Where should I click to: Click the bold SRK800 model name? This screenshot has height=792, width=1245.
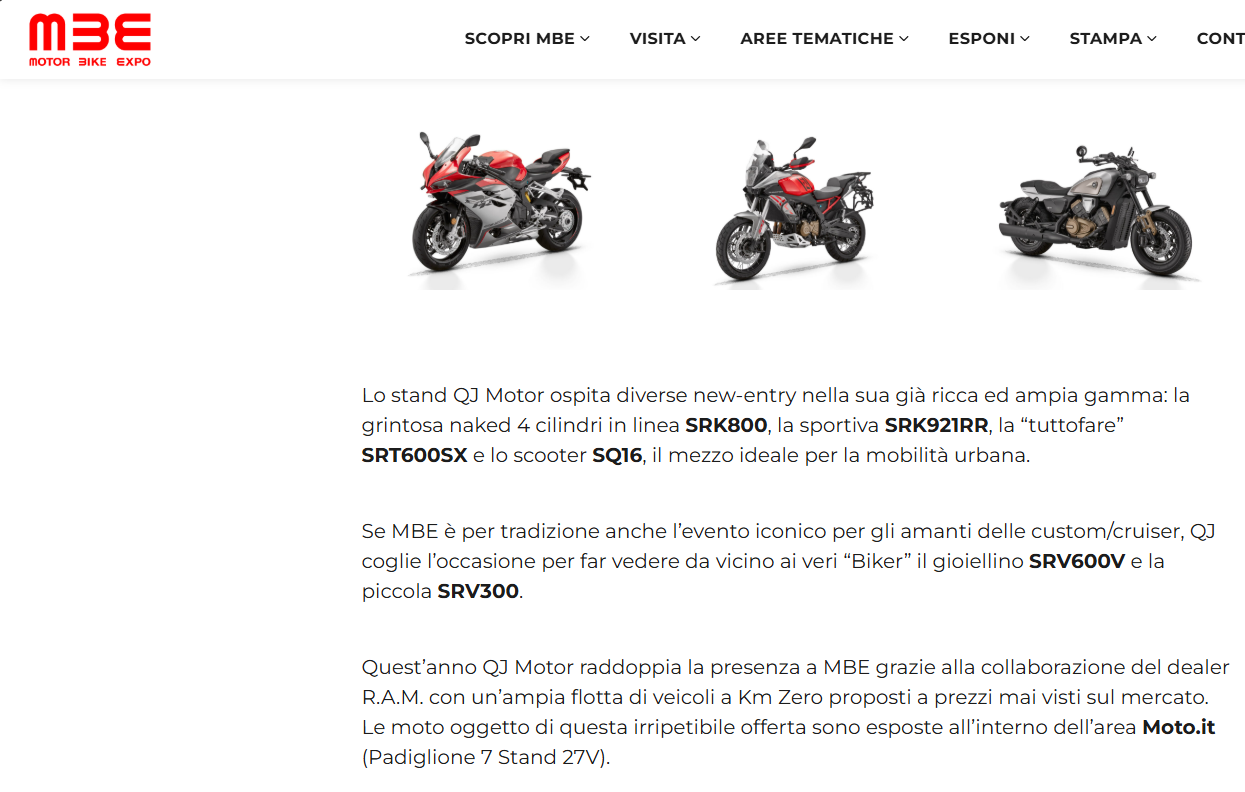(x=726, y=425)
